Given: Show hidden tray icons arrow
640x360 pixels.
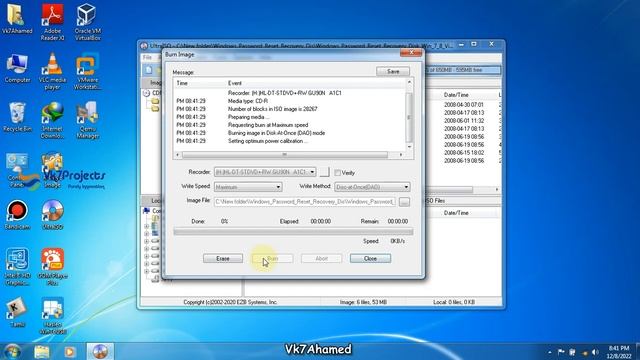Looking at the screenshot, I should pos(550,352).
